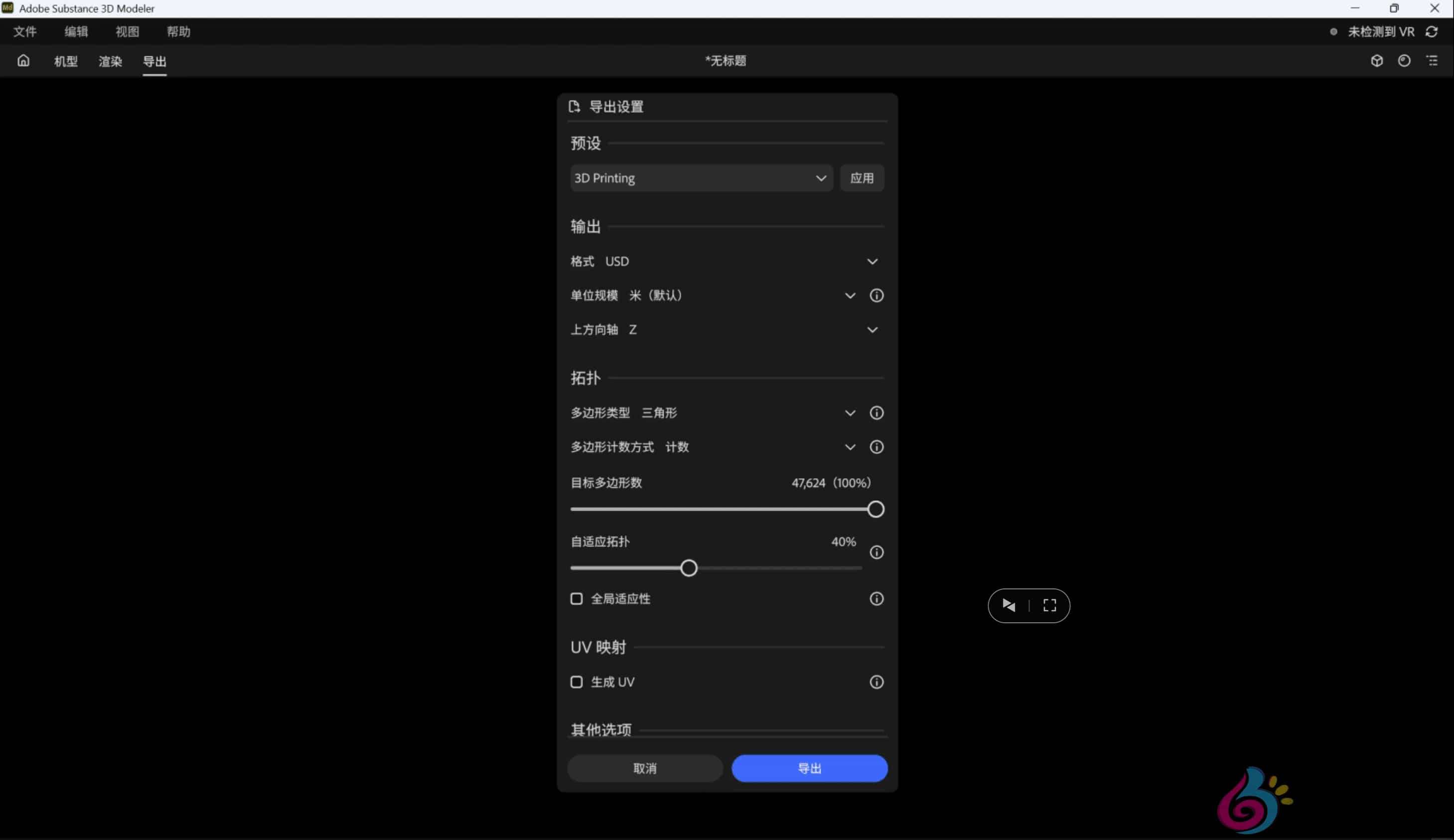Screen dimensions: 1454x840
Task: Switch to the 渲染 tab
Action: click(x=110, y=61)
